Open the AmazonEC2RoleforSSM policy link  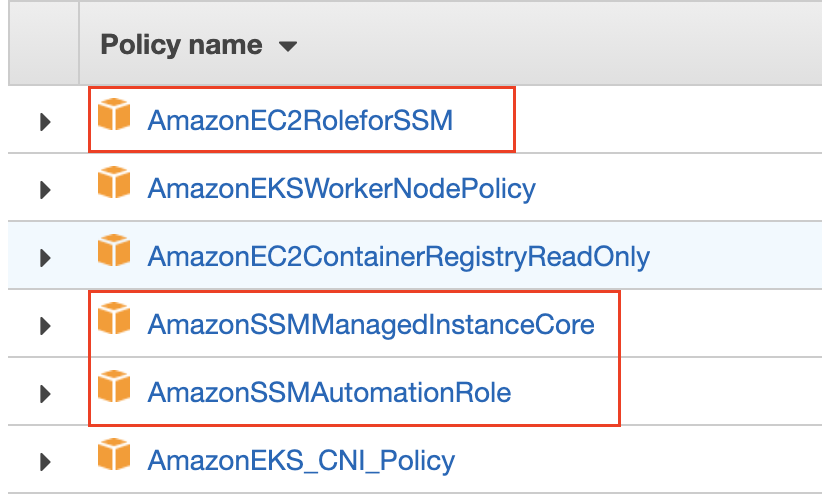click(300, 121)
